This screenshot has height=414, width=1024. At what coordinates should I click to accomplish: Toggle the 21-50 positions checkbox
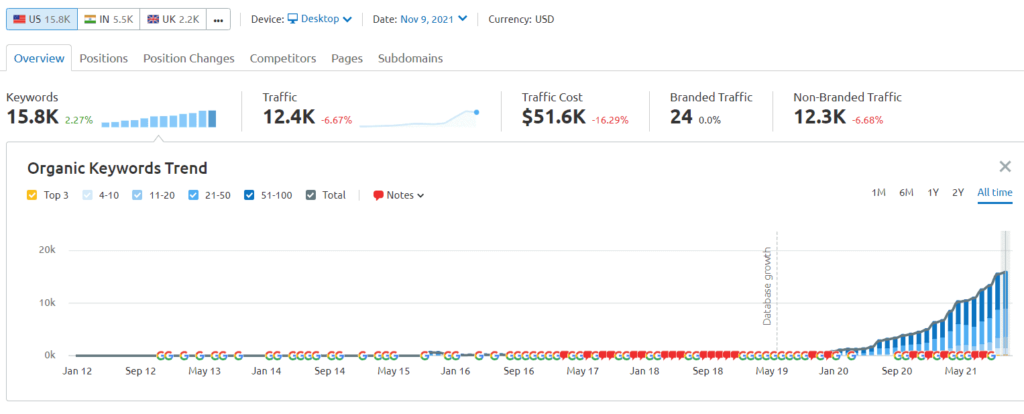193,195
